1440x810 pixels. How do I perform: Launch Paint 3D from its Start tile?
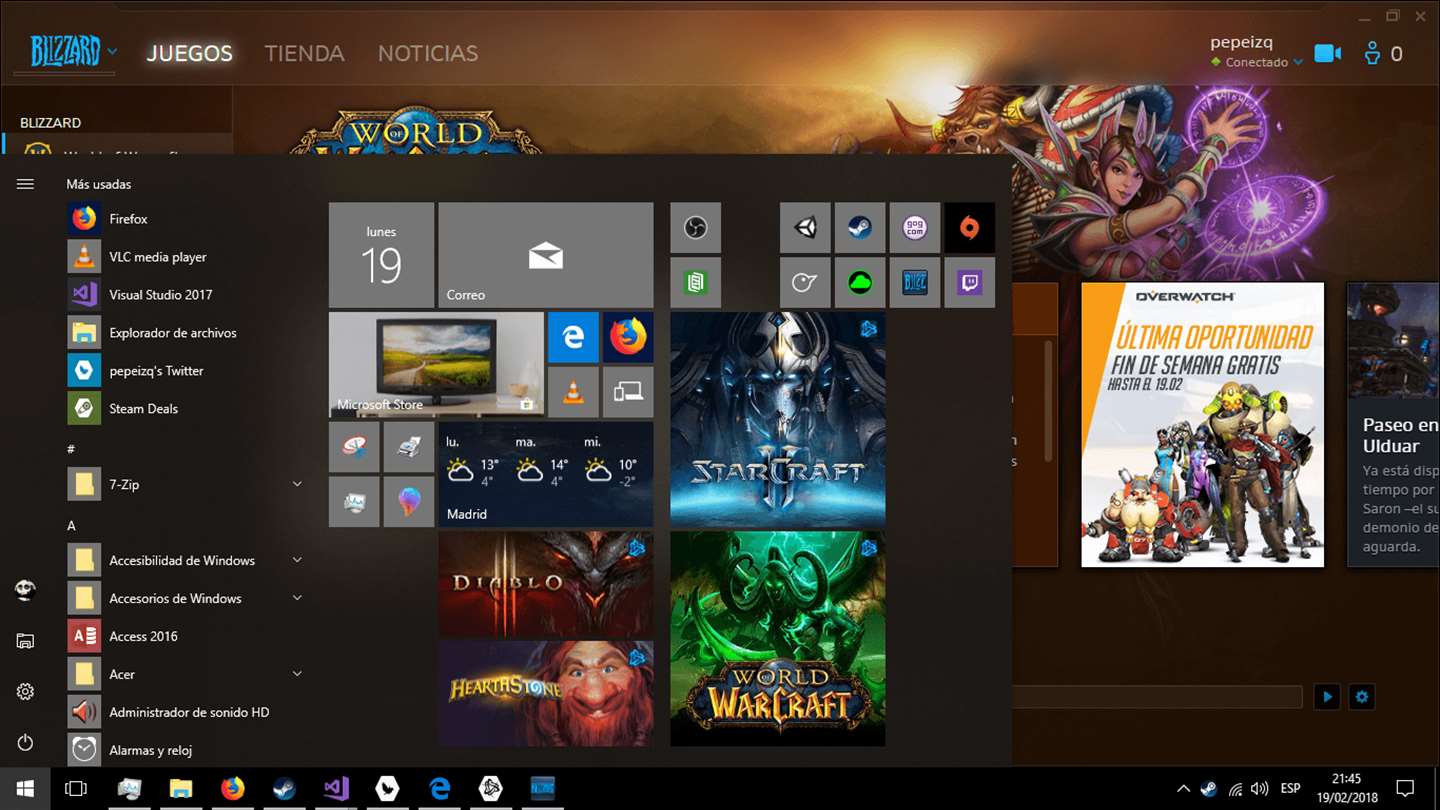[x=409, y=501]
